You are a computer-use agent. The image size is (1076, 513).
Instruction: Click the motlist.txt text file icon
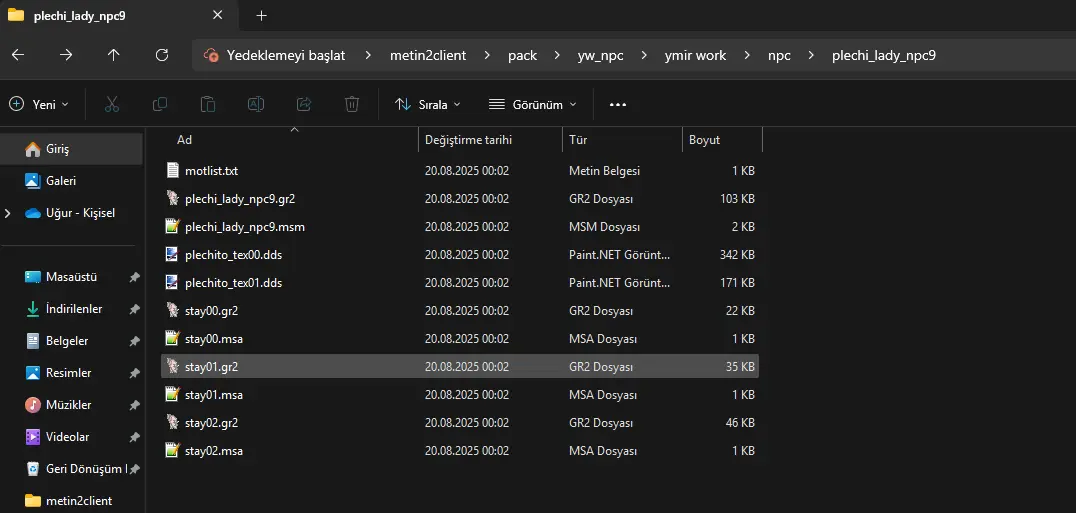coord(172,171)
